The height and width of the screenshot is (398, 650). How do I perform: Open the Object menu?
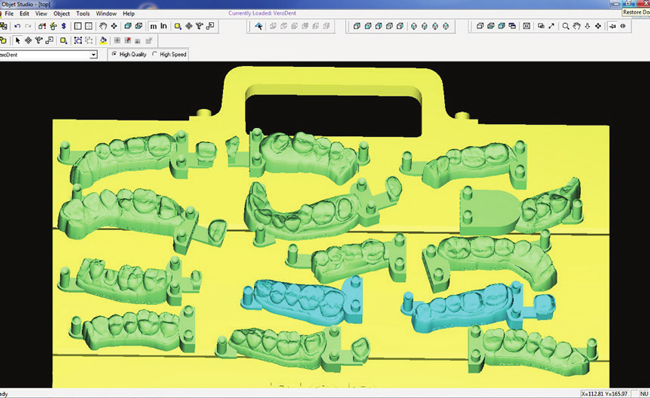[x=61, y=13]
